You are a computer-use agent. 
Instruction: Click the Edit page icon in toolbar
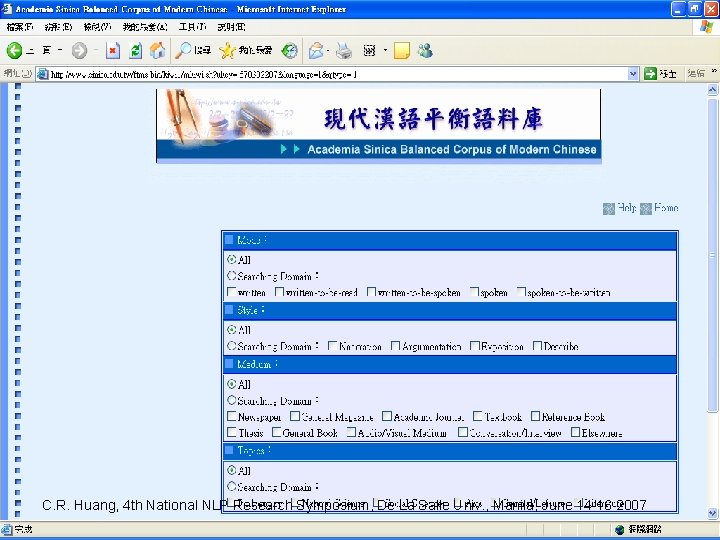pos(370,51)
